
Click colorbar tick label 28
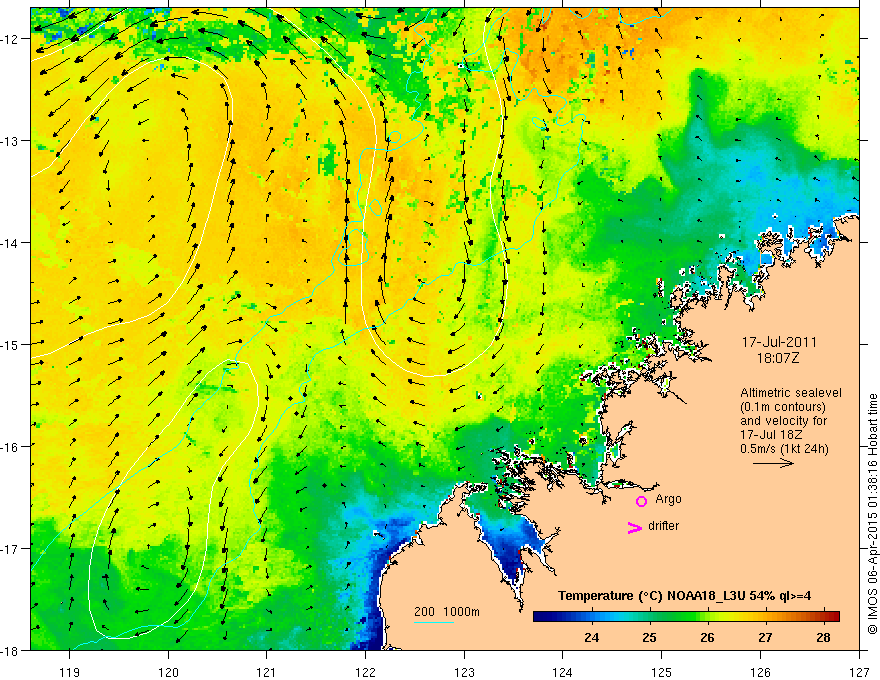823,637
